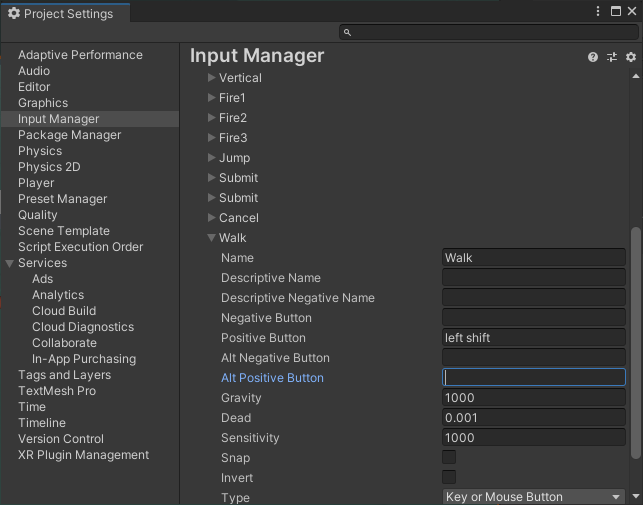Open Cloud Diagnostics under Services
Viewport: 643px width, 505px height.
coord(83,327)
